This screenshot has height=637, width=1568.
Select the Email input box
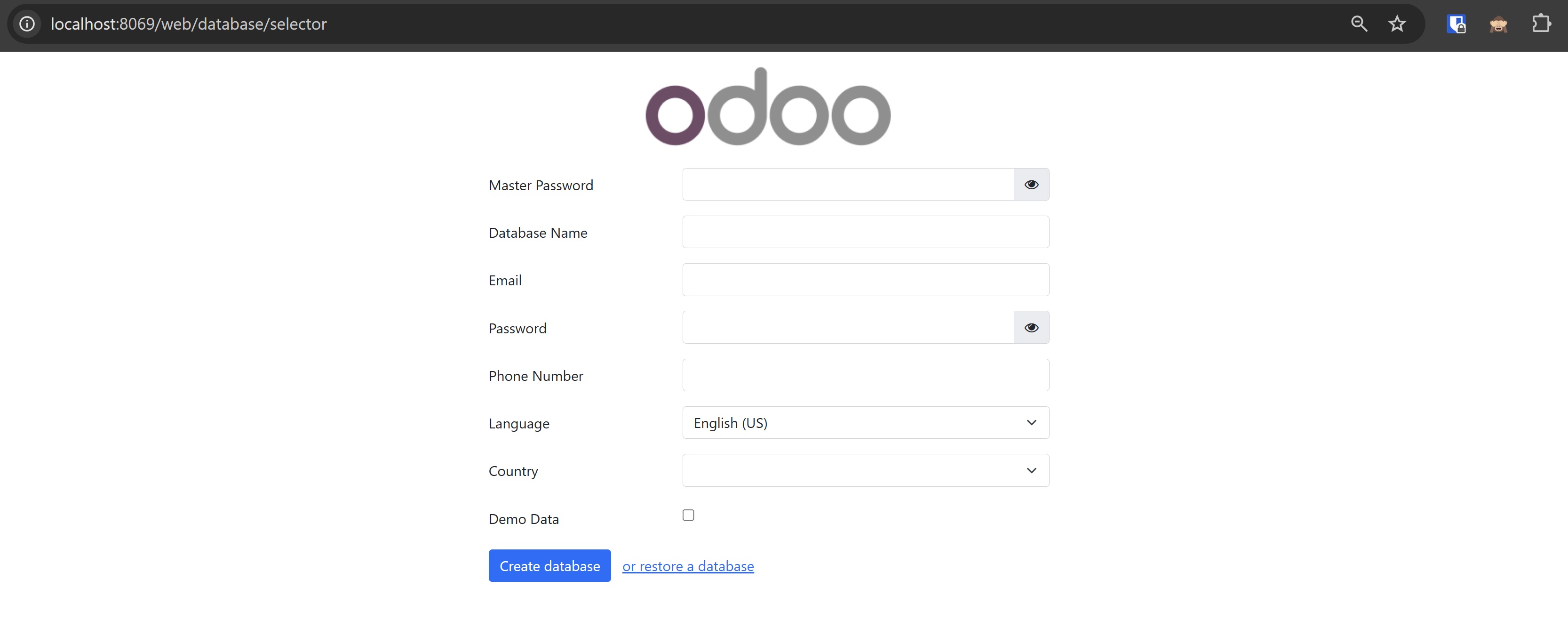click(865, 280)
